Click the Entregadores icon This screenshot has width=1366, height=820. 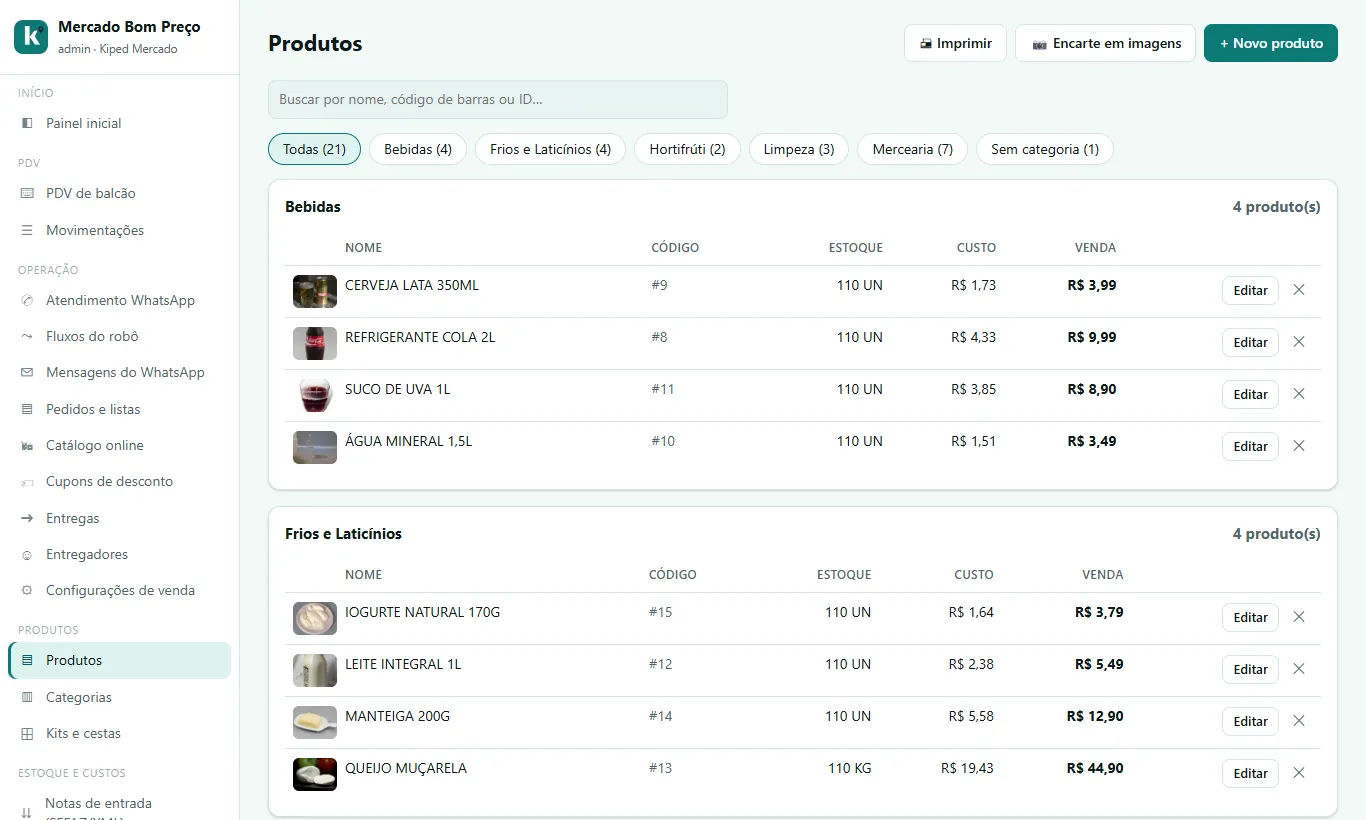(x=27, y=554)
